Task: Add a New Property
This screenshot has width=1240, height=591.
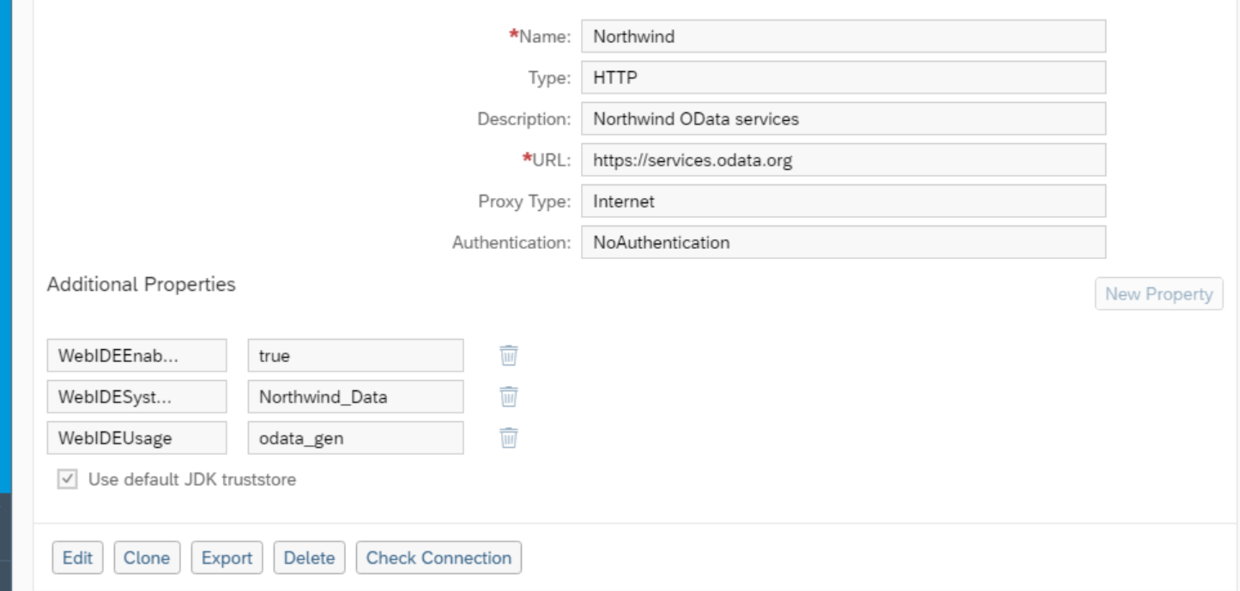Action: click(x=1159, y=294)
